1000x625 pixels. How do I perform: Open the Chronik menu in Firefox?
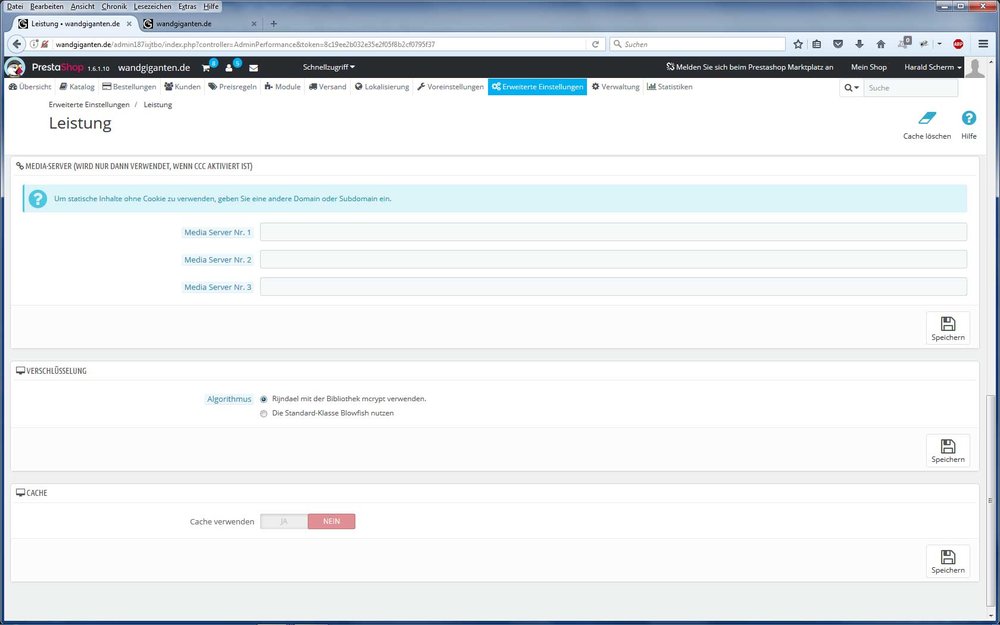[x=114, y=6]
